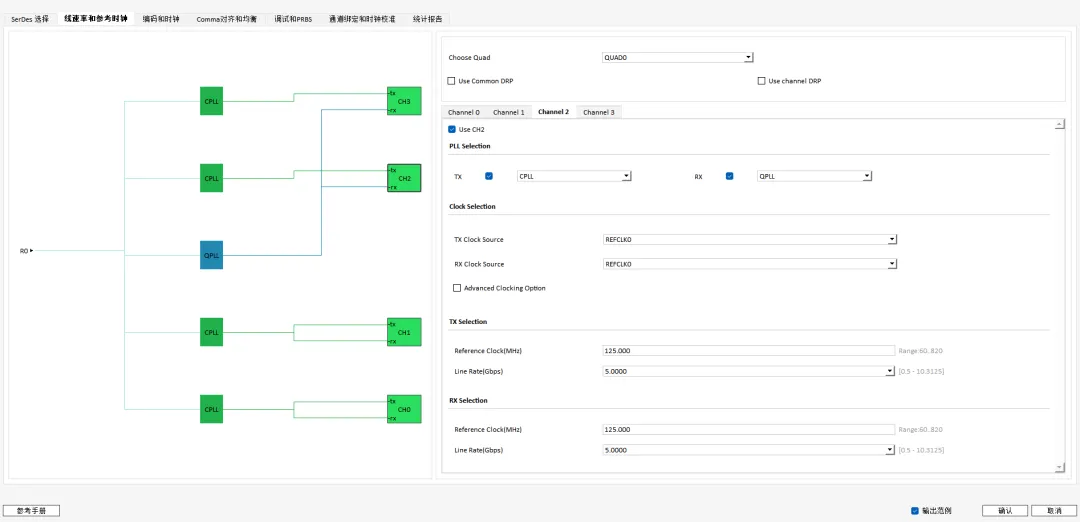Viewport: 1080px width, 522px height.
Task: Click the blue QPLL block
Action: point(211,255)
